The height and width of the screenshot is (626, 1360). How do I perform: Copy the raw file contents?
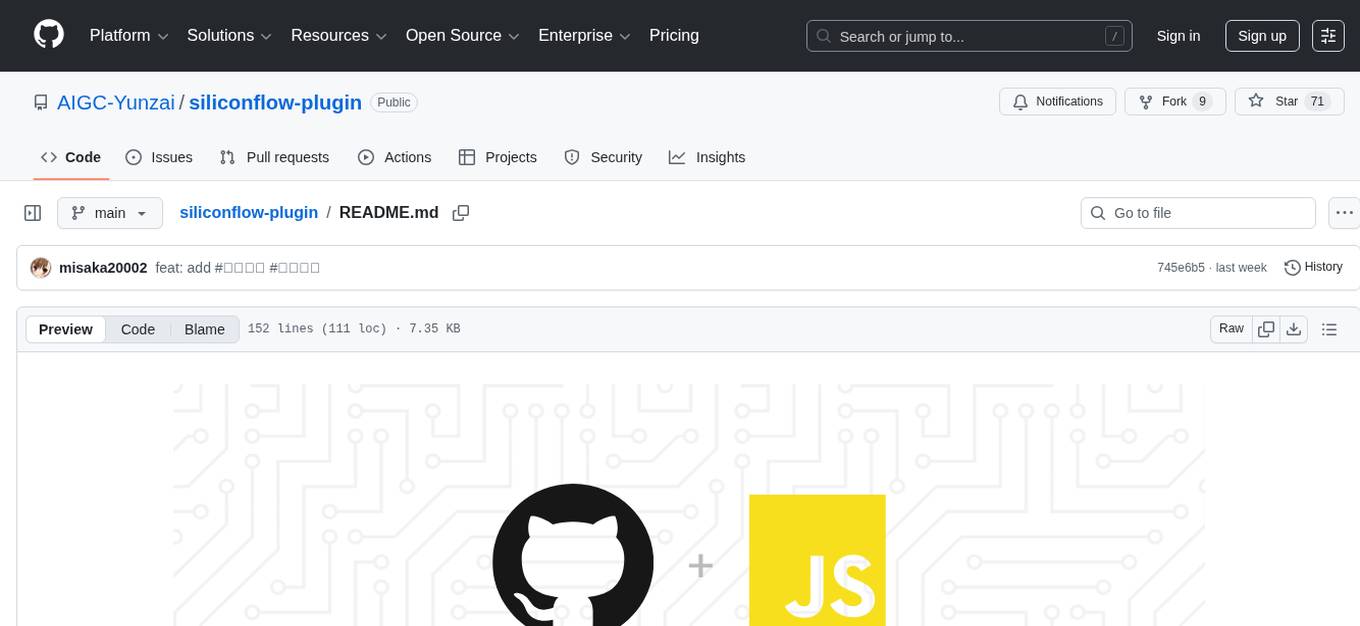click(1266, 328)
